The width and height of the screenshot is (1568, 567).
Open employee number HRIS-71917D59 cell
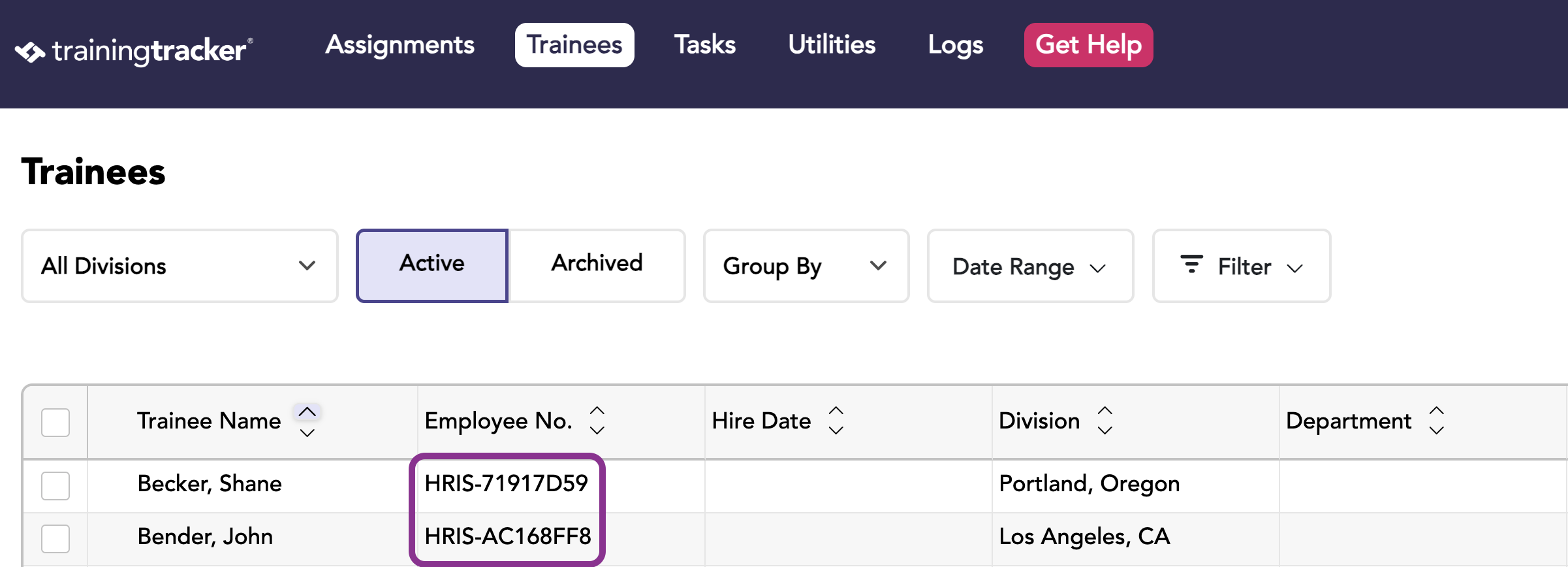[x=506, y=484]
